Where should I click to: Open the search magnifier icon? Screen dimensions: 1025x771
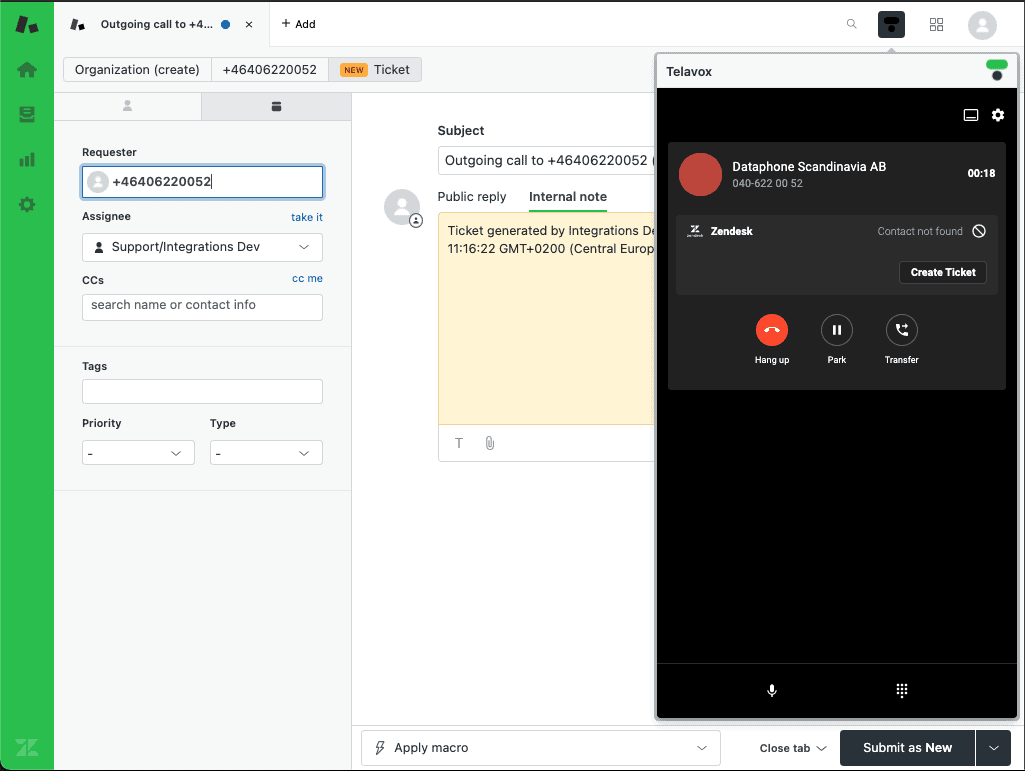click(851, 24)
